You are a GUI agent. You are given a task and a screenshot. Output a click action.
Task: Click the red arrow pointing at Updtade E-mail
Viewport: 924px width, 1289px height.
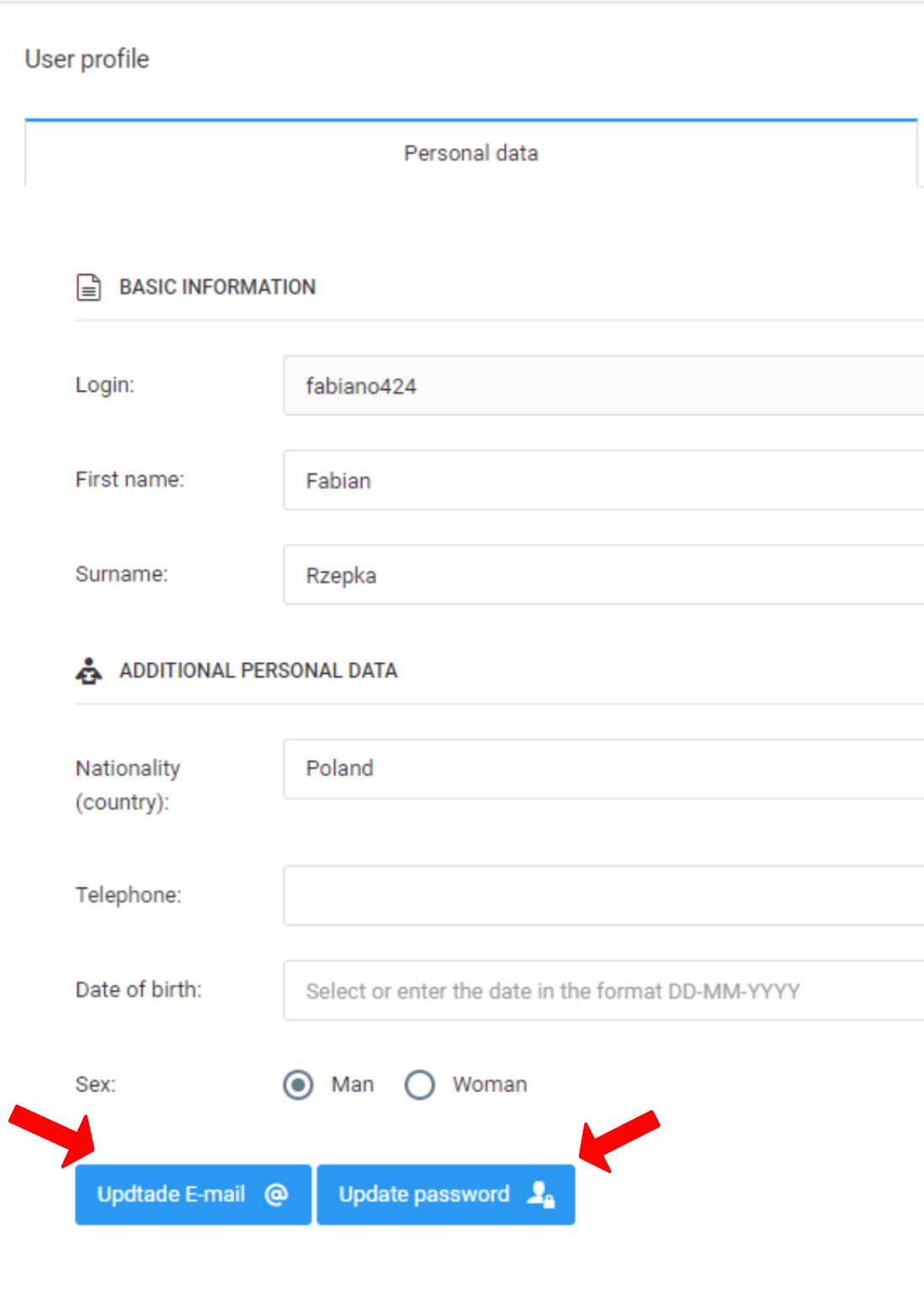55,1135
